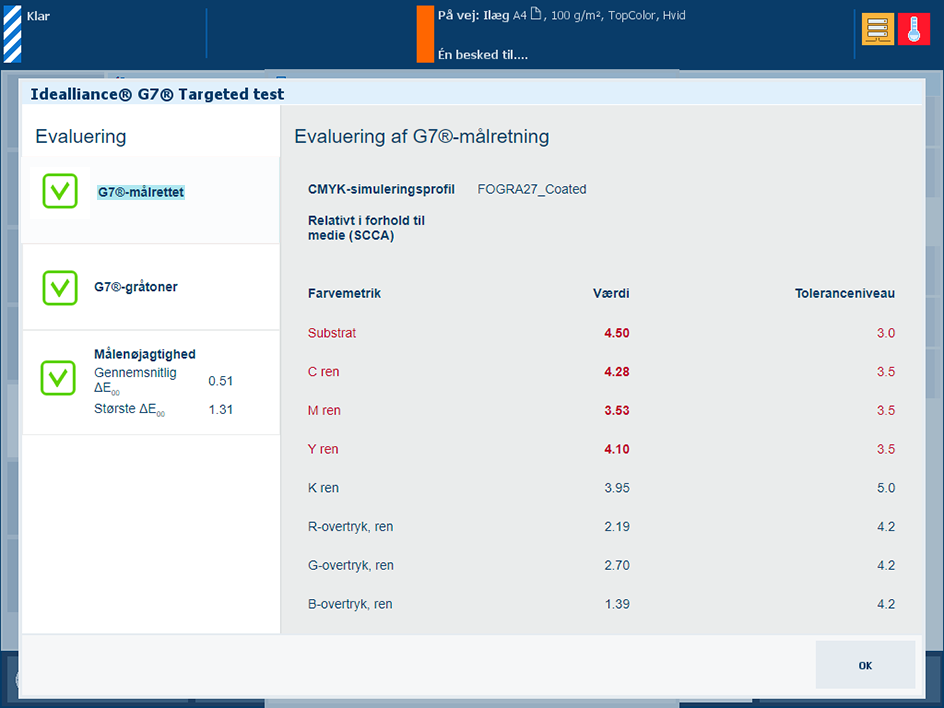944x708 pixels.
Task: Click the 'G-overtryk, ren' row label
Action: [350, 565]
